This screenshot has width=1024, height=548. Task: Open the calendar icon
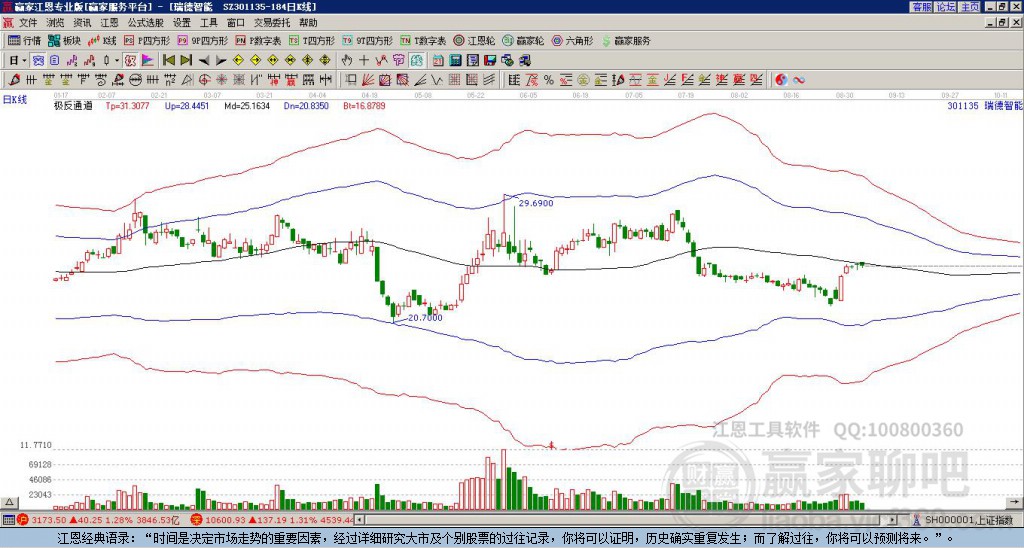pyautogui.click(x=438, y=60)
